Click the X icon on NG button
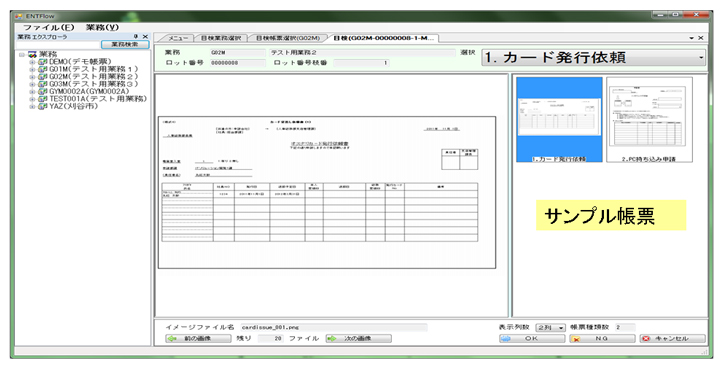This screenshot has width=725, height=365. click(x=576, y=339)
